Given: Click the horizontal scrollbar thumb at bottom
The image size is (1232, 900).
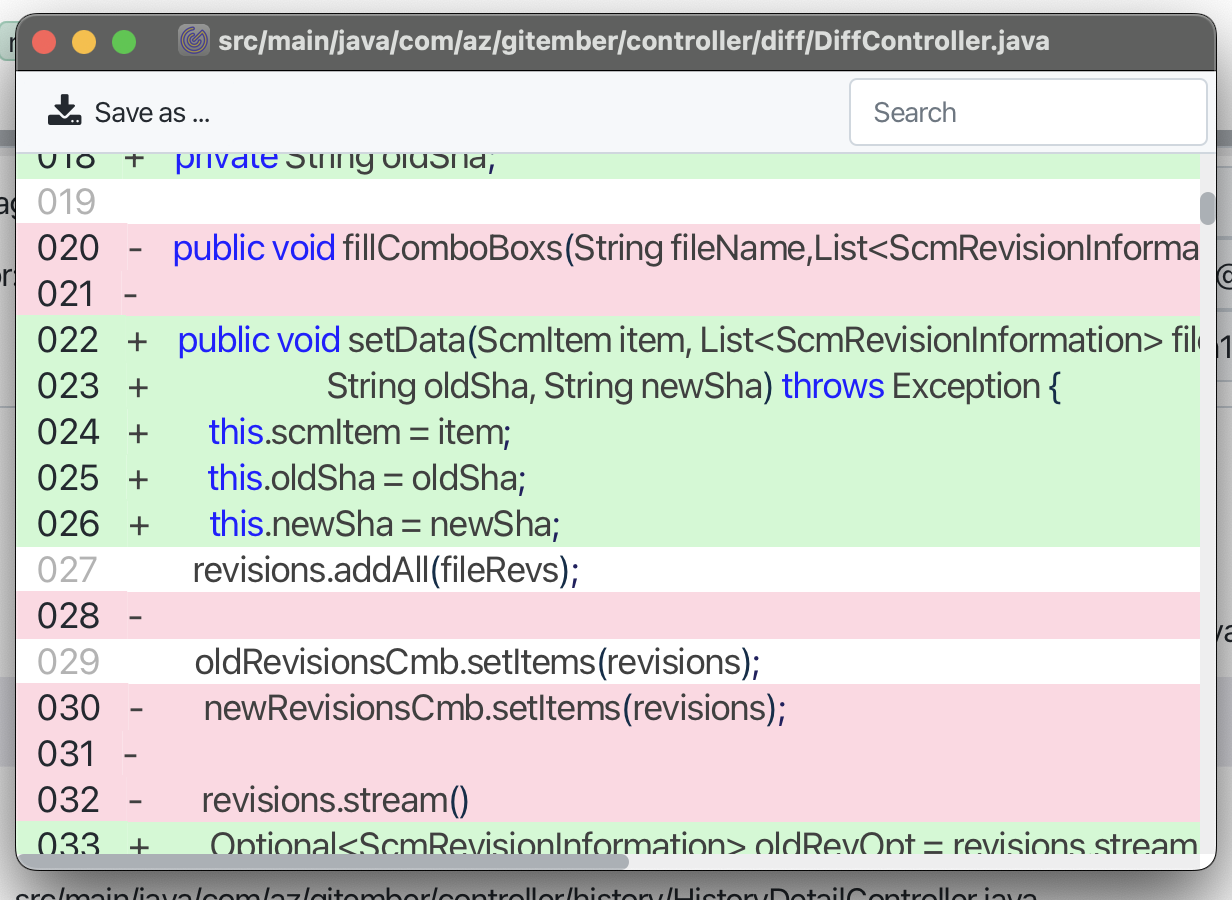Looking at the screenshot, I should (x=323, y=861).
